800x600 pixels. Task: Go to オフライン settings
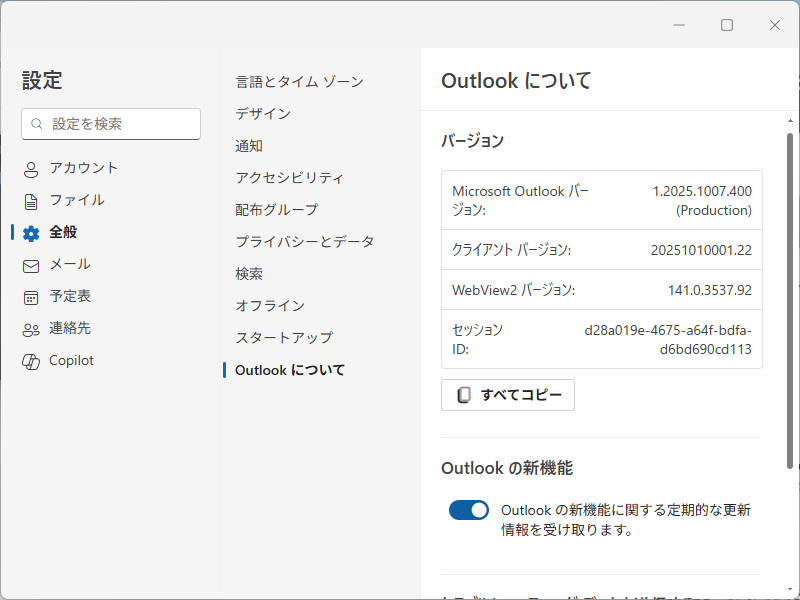click(x=270, y=306)
